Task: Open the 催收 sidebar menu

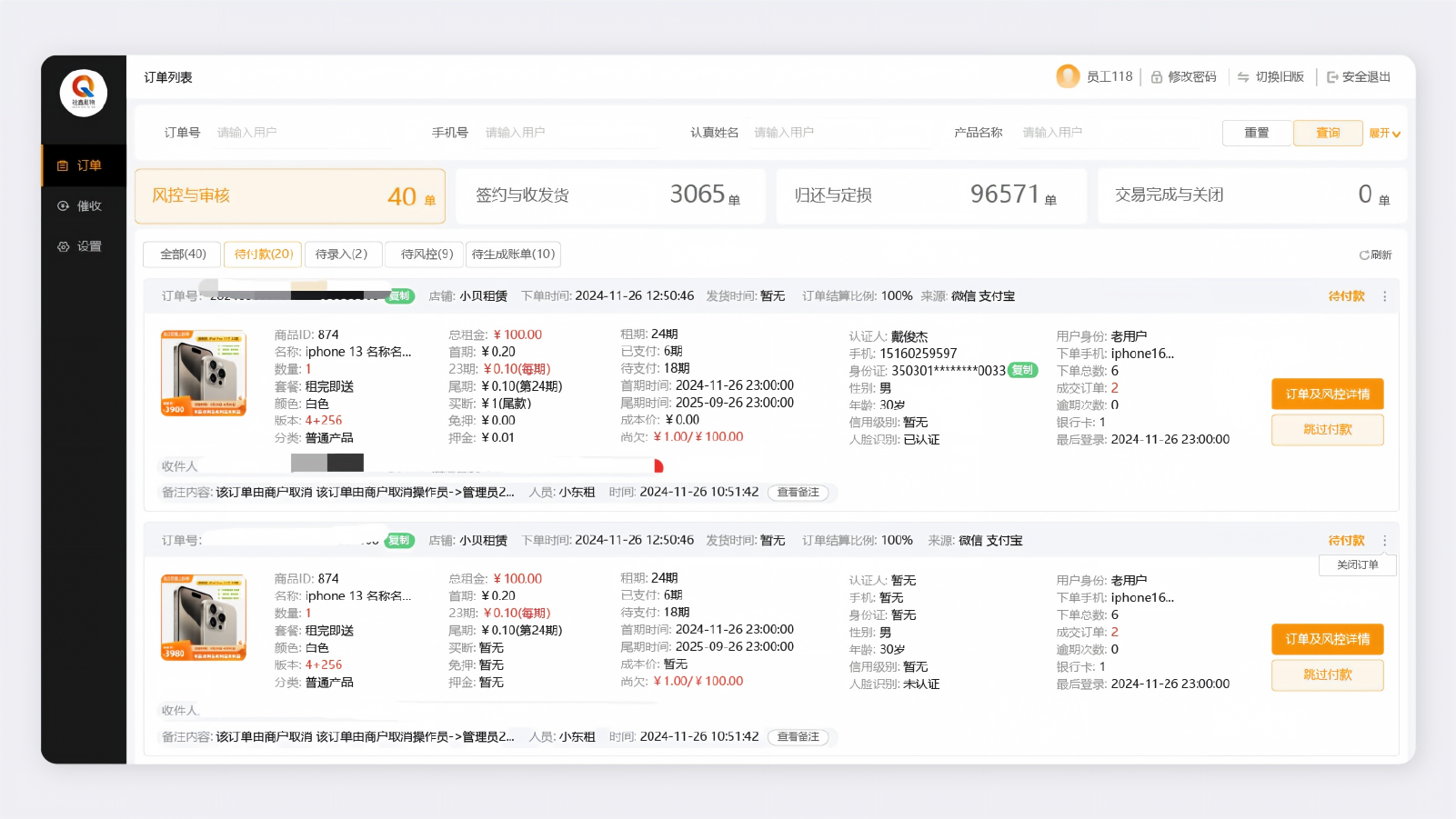Action: click(84, 206)
